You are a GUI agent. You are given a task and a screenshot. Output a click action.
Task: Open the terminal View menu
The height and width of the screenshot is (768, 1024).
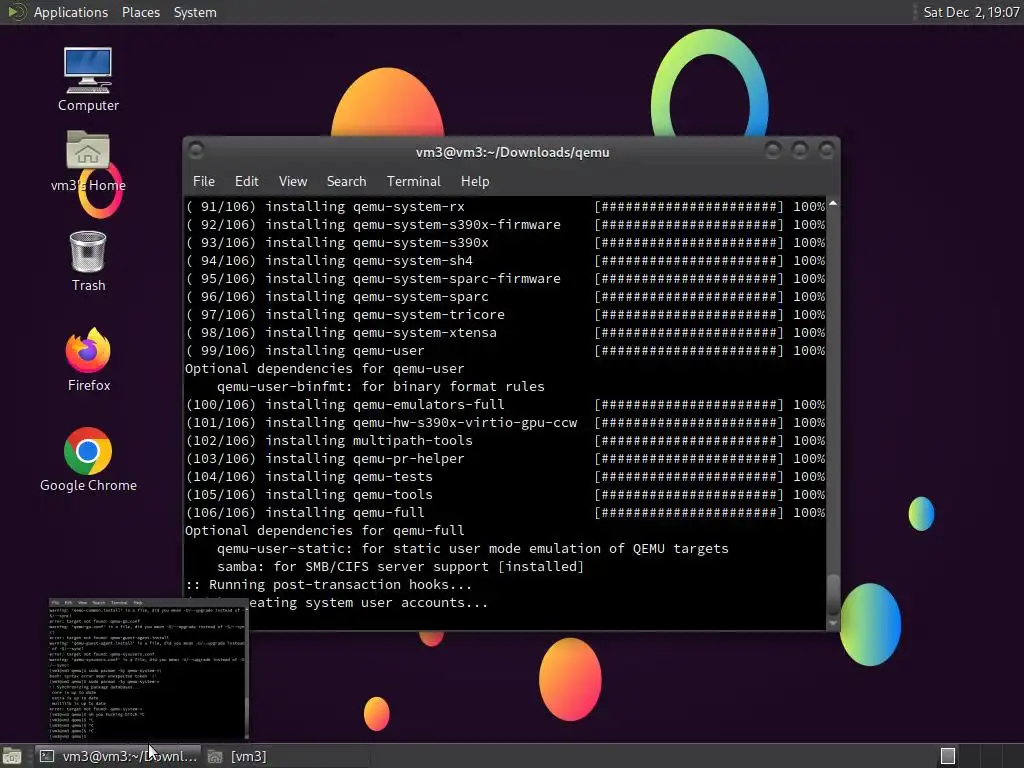[293, 182]
